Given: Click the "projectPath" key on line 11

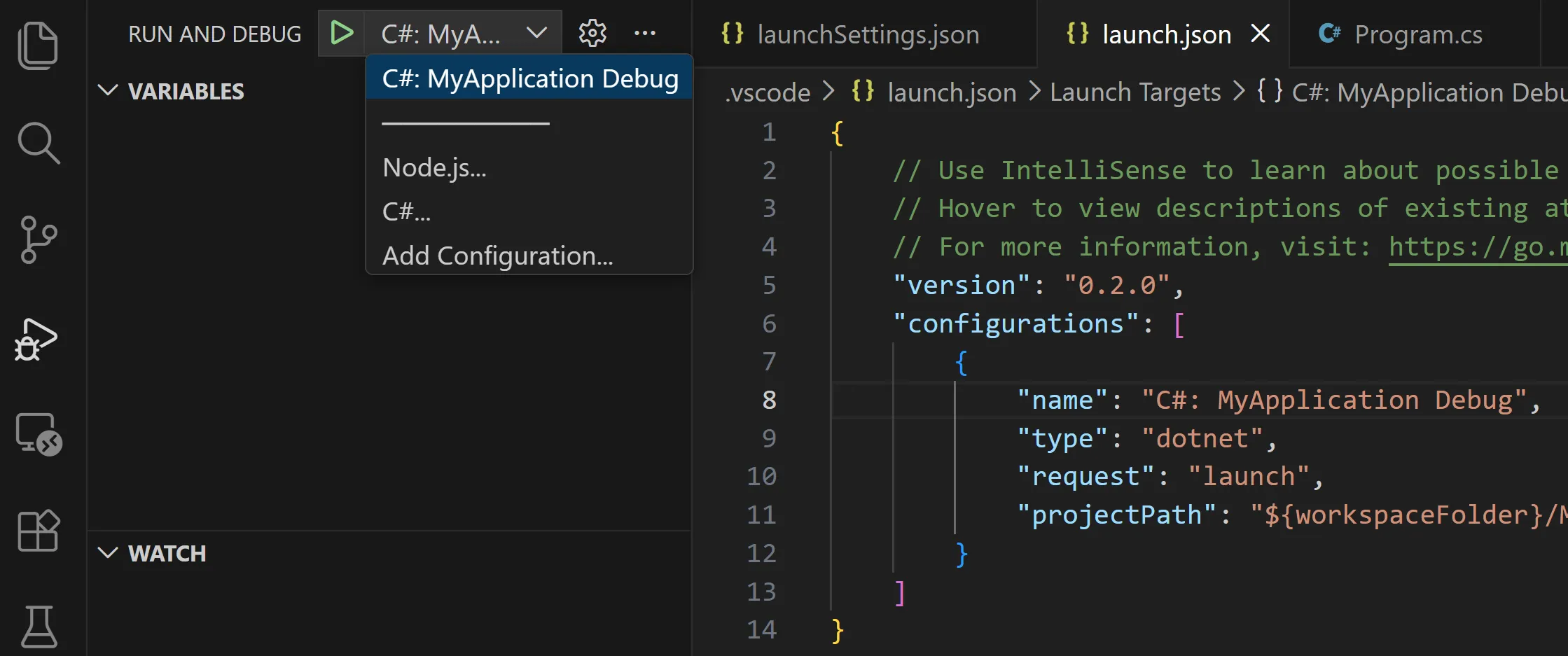Looking at the screenshot, I should click(1116, 515).
